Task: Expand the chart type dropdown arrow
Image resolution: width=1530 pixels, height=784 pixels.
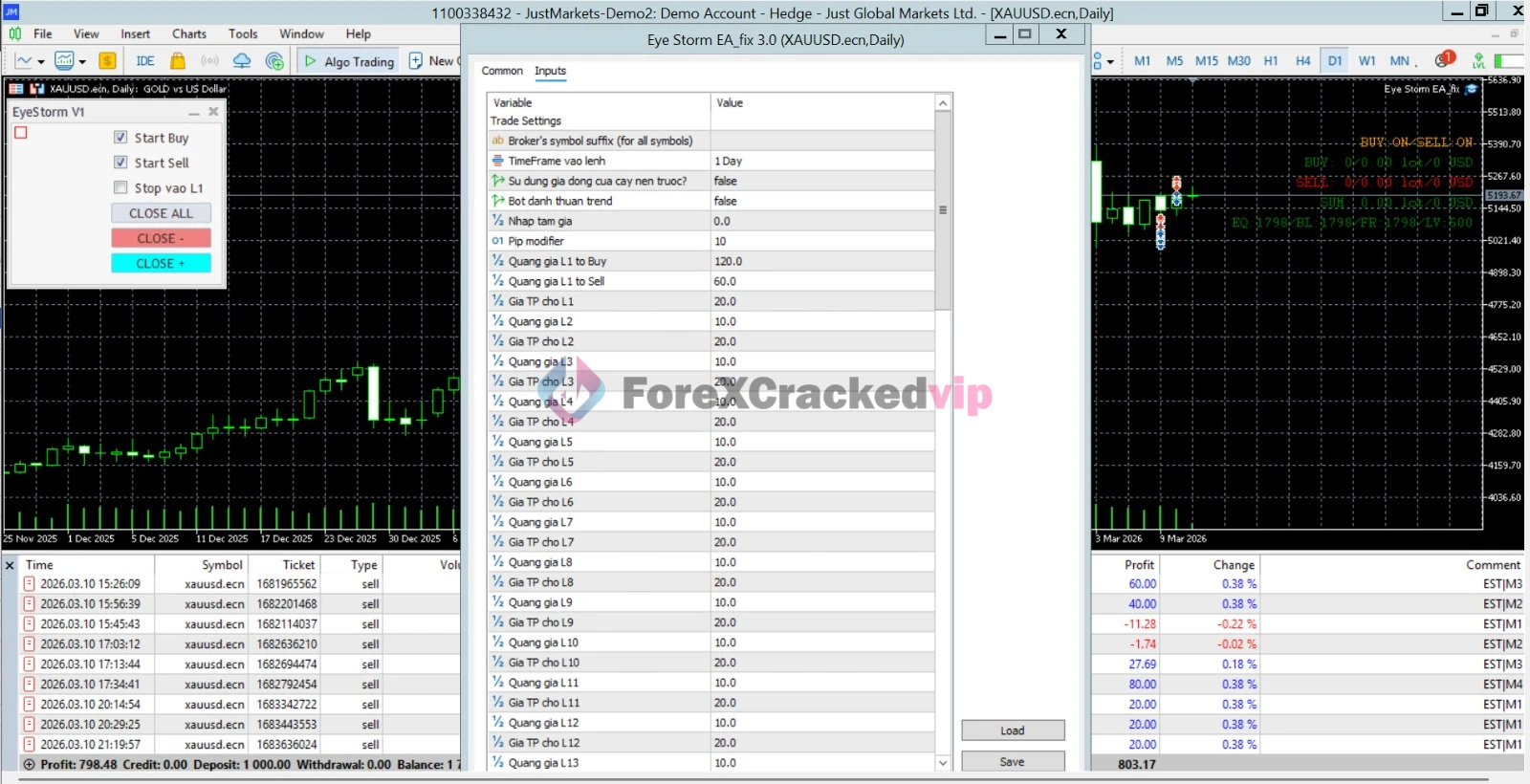Action: [x=41, y=62]
